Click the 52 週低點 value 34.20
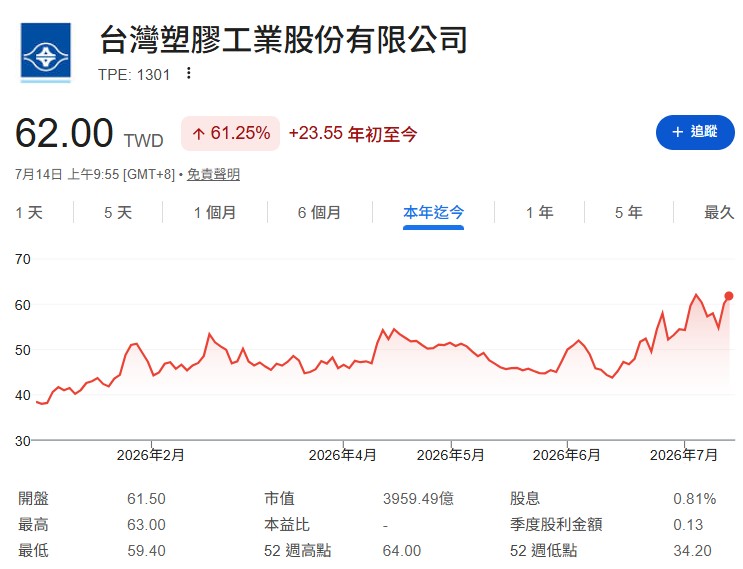The image size is (743, 569). pyautogui.click(x=692, y=551)
